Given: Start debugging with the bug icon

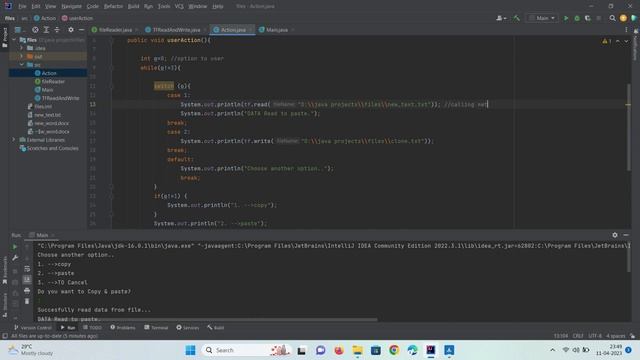Looking at the screenshot, I should point(577,18).
